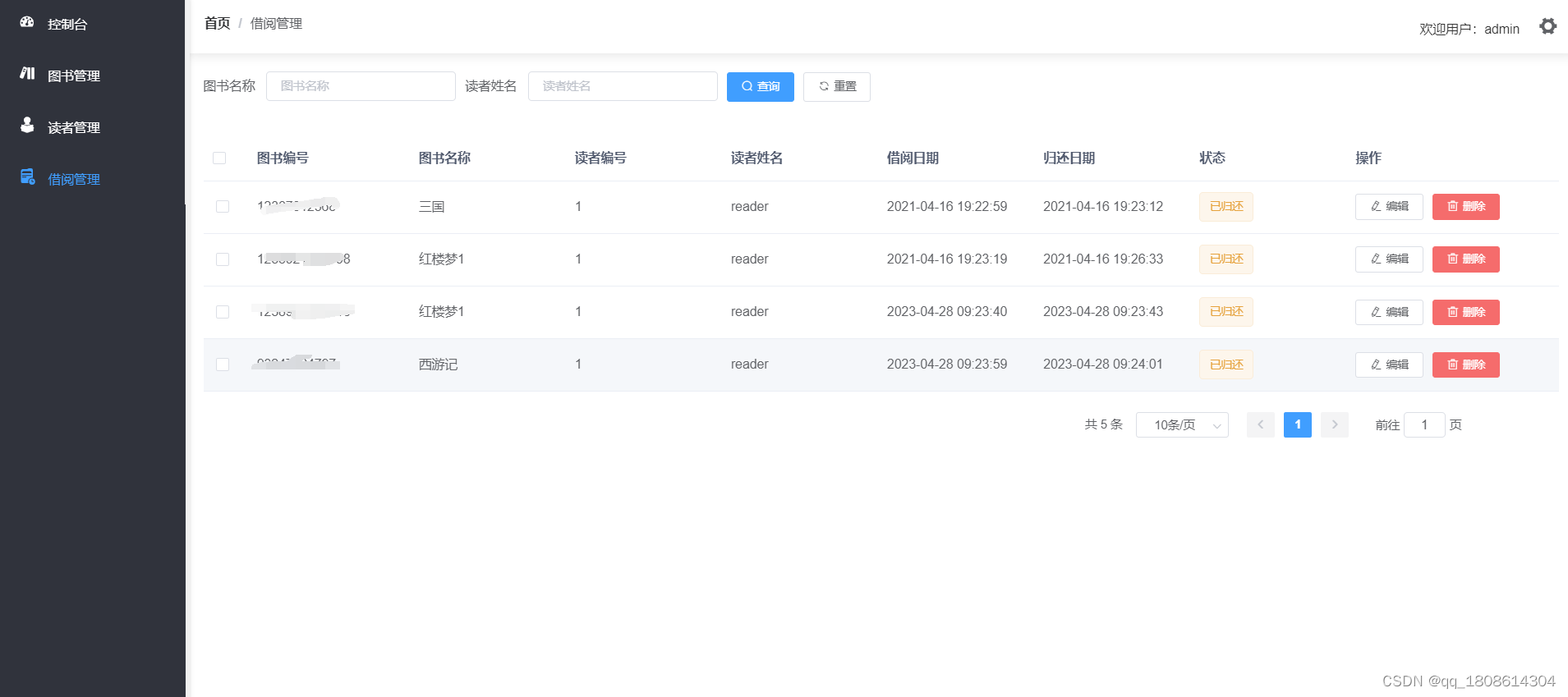Viewport: 1568px width, 697px height.
Task: Click the magnifier 查询 search button
Action: (760, 86)
